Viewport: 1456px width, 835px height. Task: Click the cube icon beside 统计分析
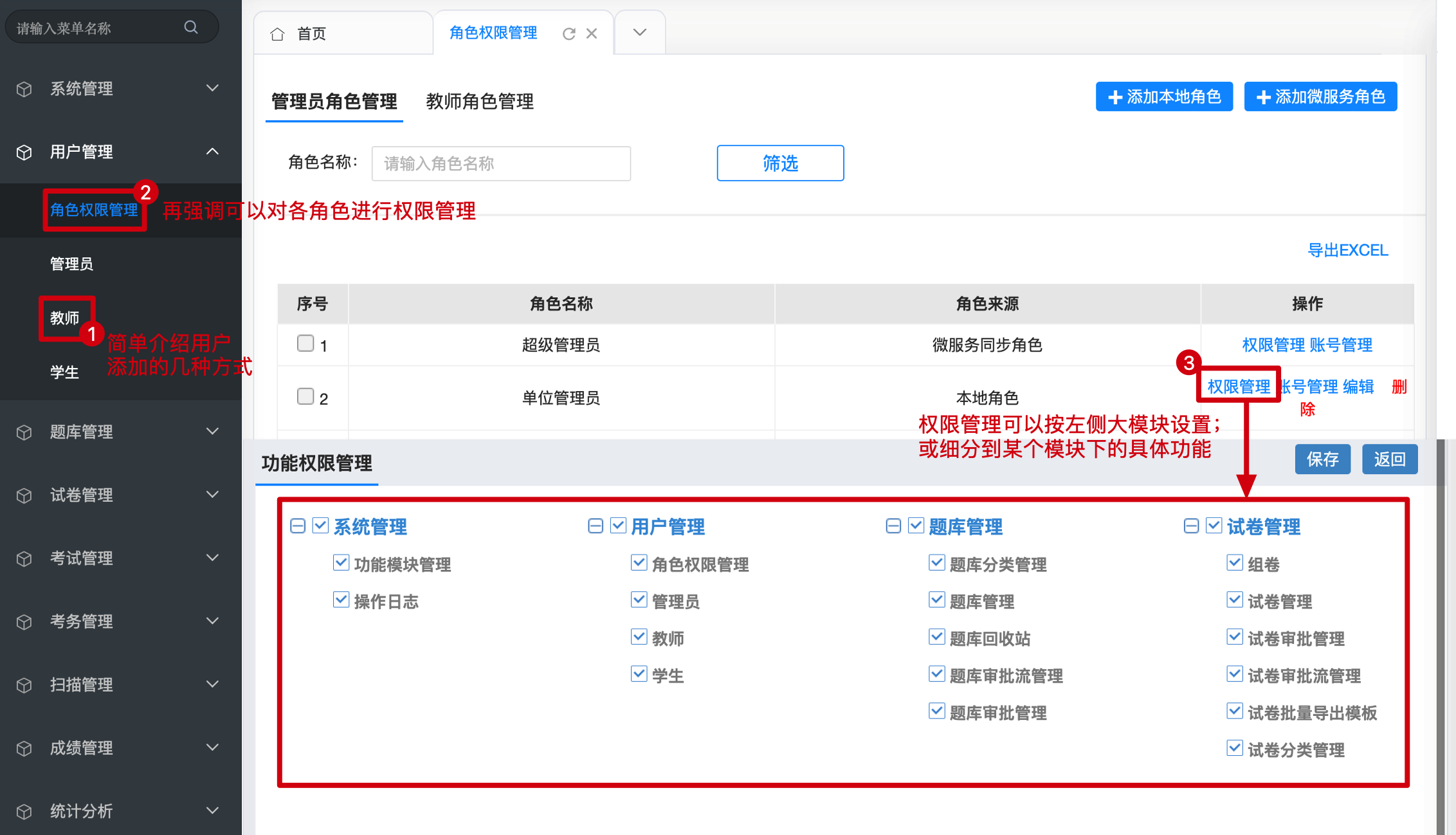pos(24,812)
